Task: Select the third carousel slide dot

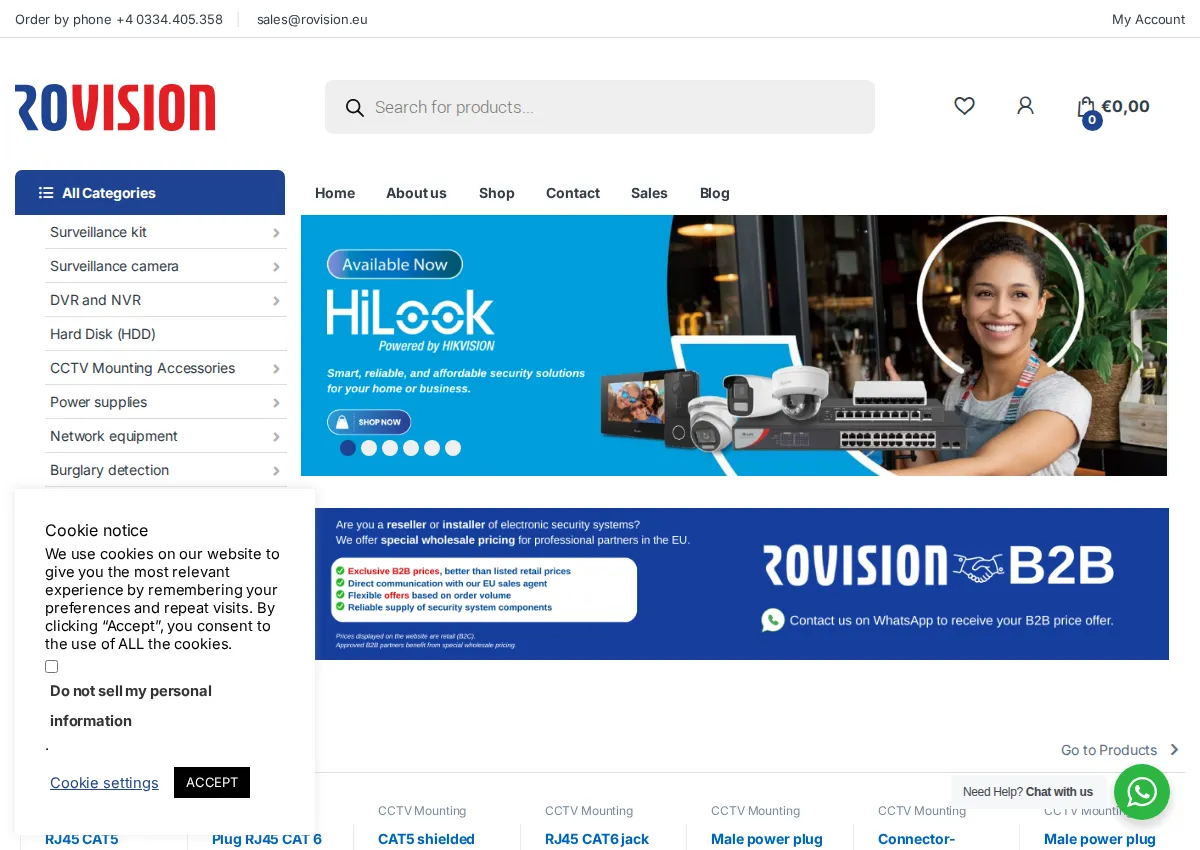Action: [x=390, y=448]
